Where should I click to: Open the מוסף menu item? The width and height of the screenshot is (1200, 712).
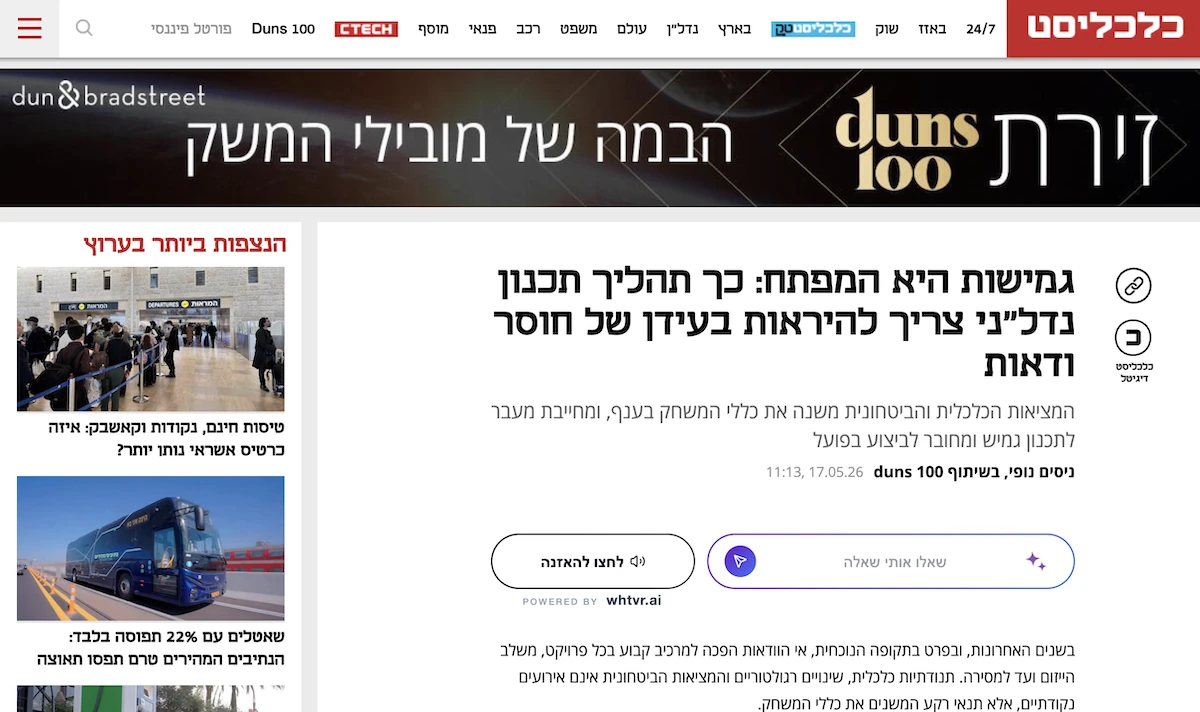[434, 29]
